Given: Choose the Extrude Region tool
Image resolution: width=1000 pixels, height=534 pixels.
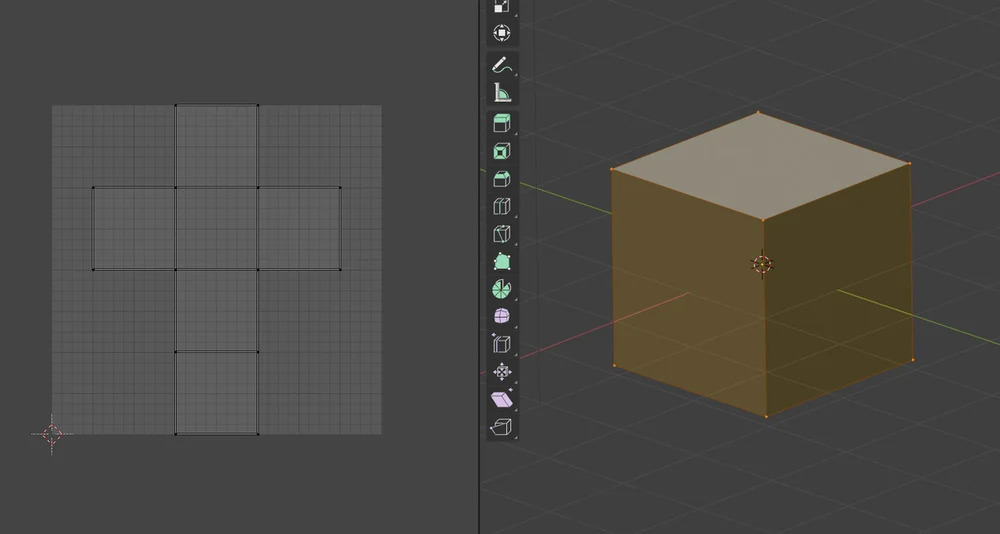Looking at the screenshot, I should point(502,124).
